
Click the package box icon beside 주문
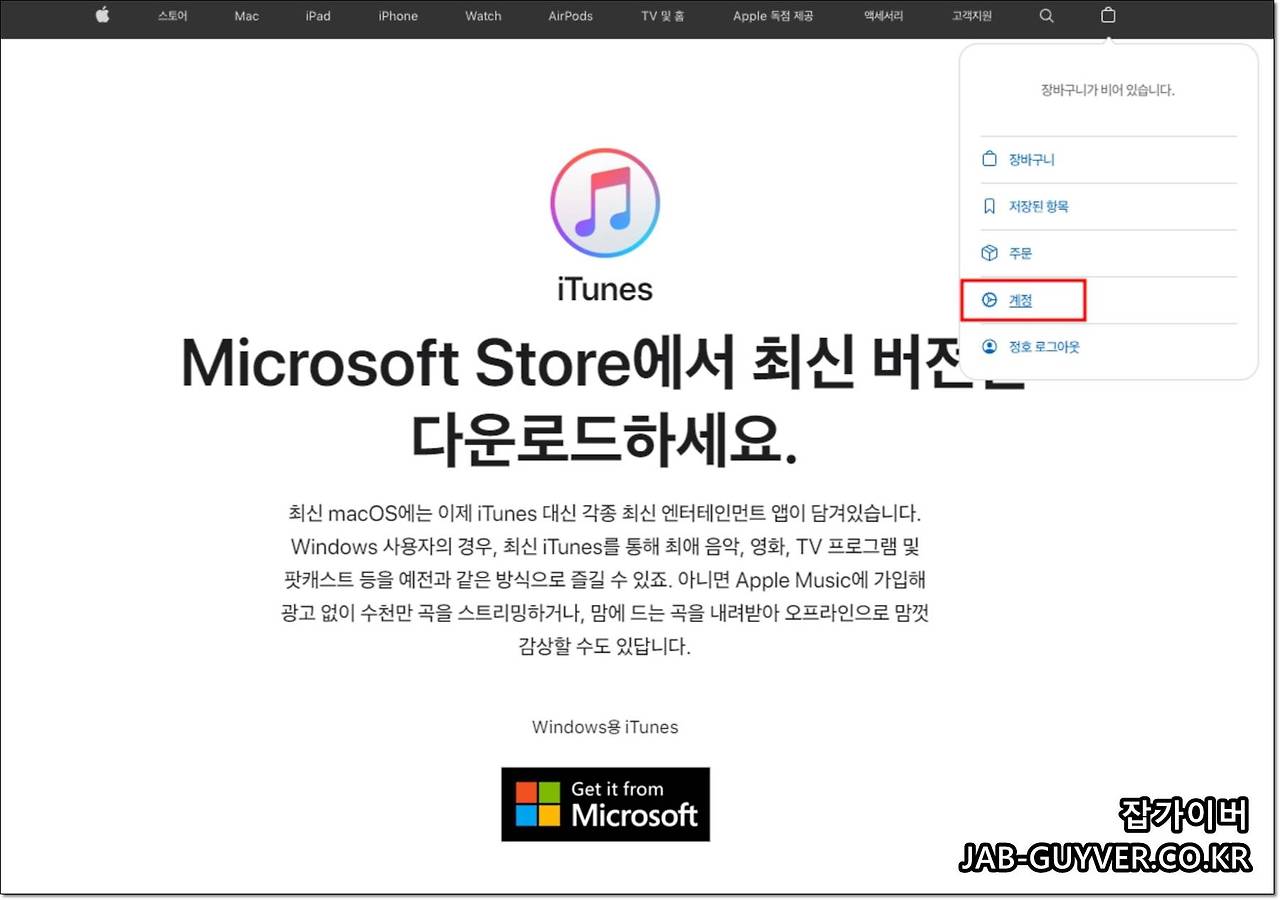pyautogui.click(x=988, y=252)
